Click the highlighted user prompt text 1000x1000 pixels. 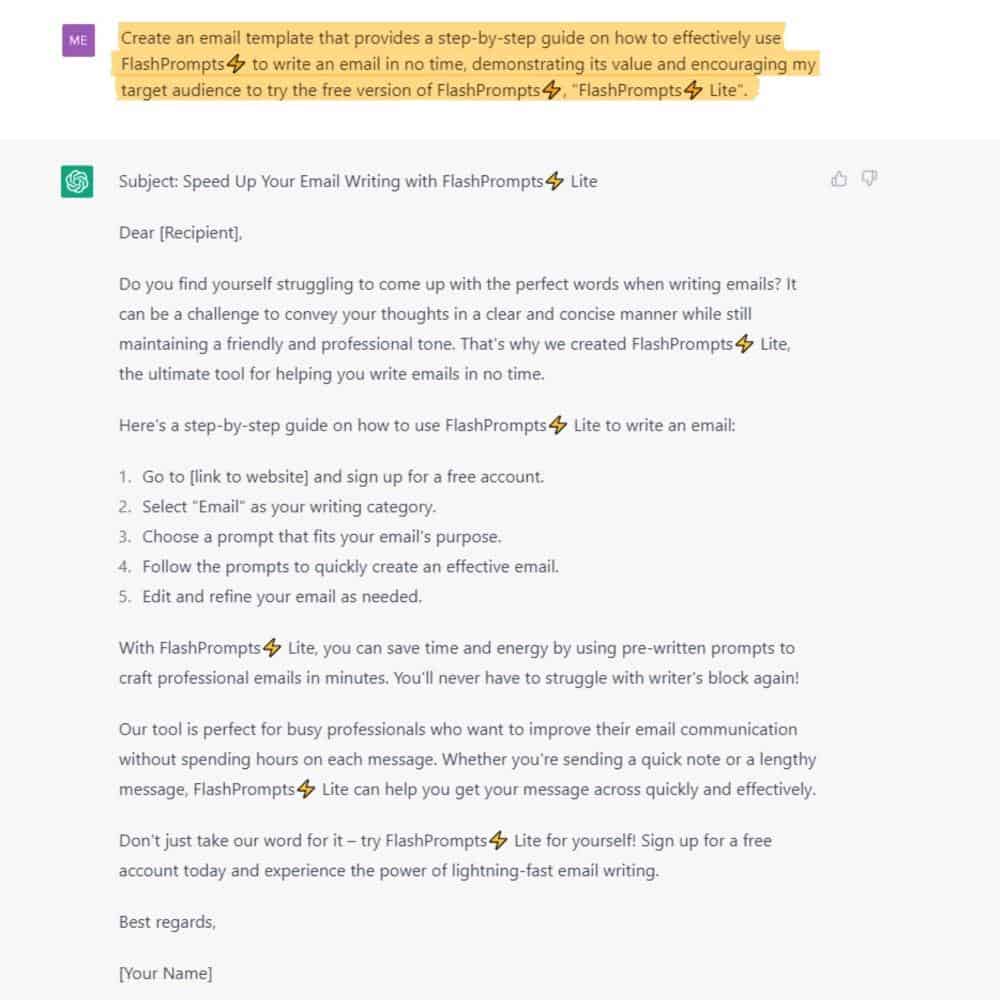coord(468,64)
